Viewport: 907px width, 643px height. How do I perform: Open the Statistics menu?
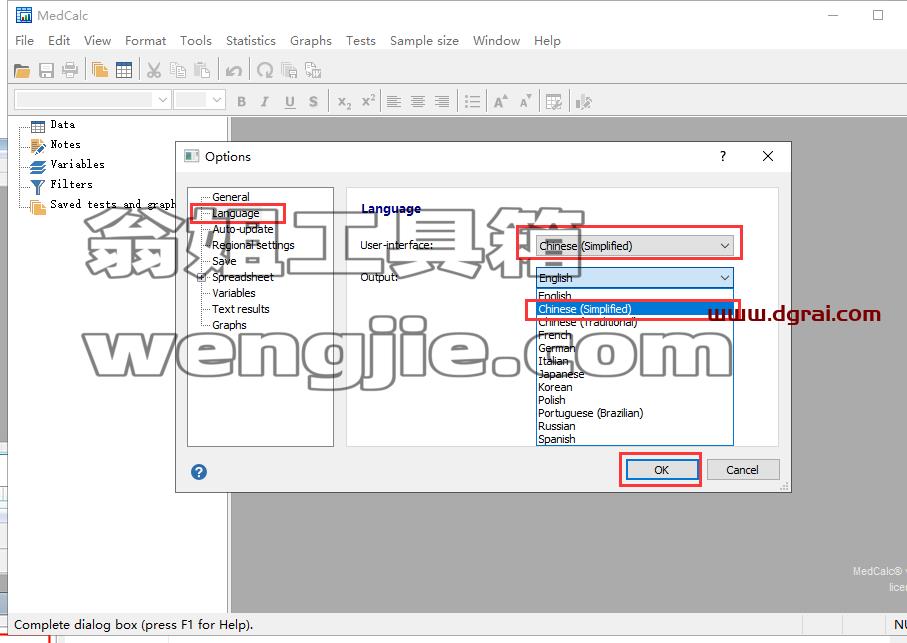tap(250, 40)
